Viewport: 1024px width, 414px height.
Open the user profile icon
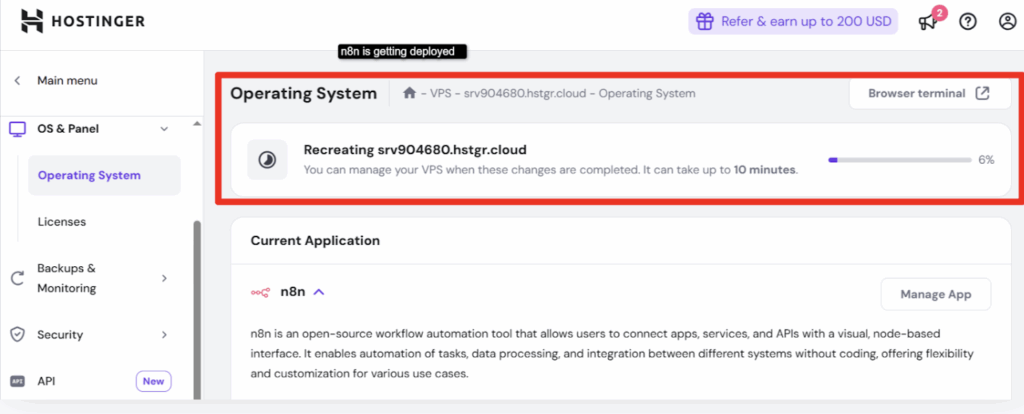tap(1008, 22)
